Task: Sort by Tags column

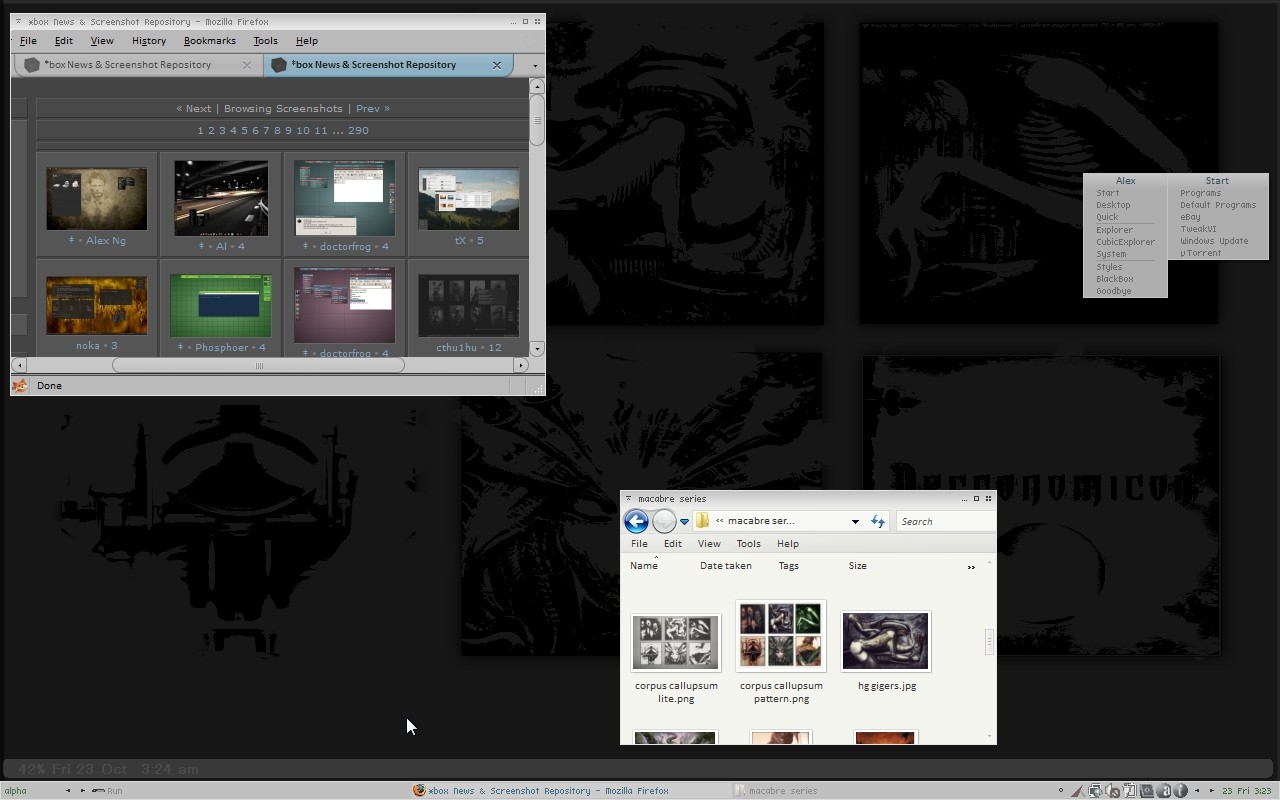Action: (789, 566)
